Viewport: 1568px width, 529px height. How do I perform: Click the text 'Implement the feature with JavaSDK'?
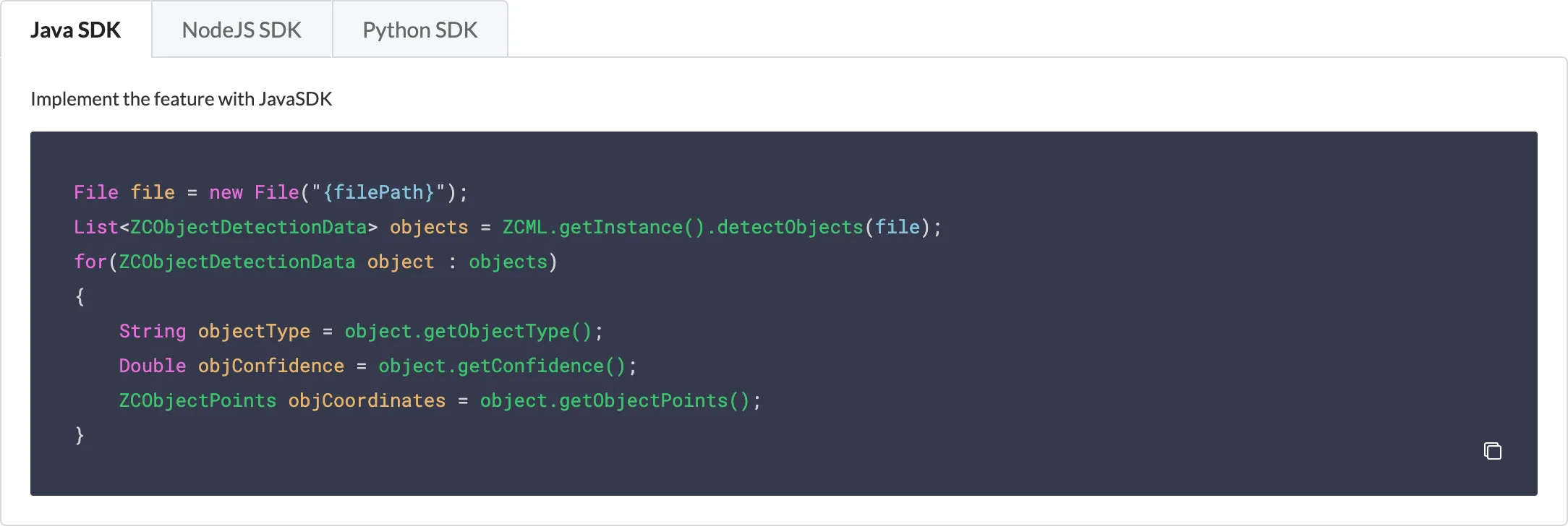182,99
